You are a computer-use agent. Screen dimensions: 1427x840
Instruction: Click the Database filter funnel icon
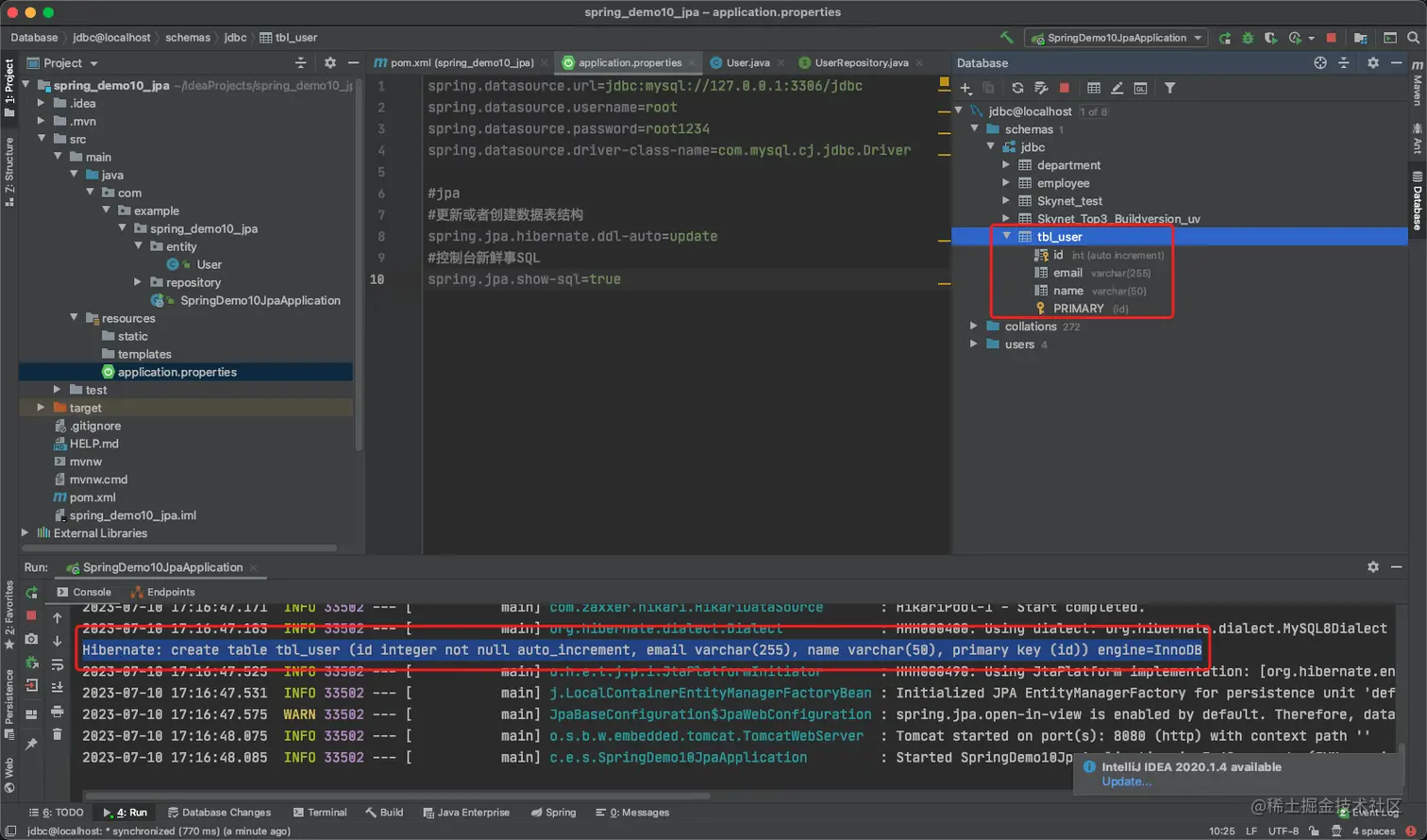pos(1169,88)
